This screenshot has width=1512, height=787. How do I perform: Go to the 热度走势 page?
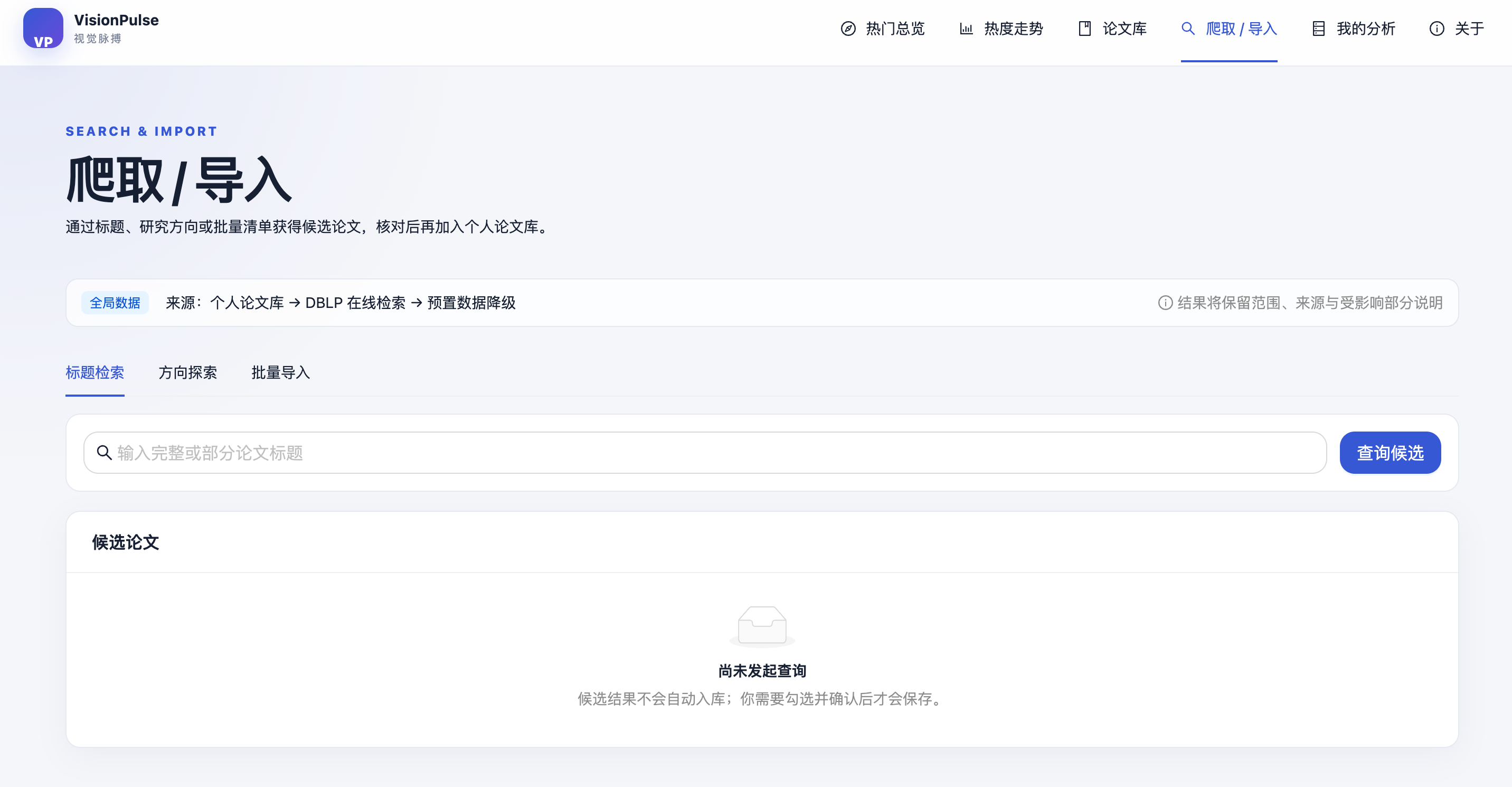pos(1001,29)
